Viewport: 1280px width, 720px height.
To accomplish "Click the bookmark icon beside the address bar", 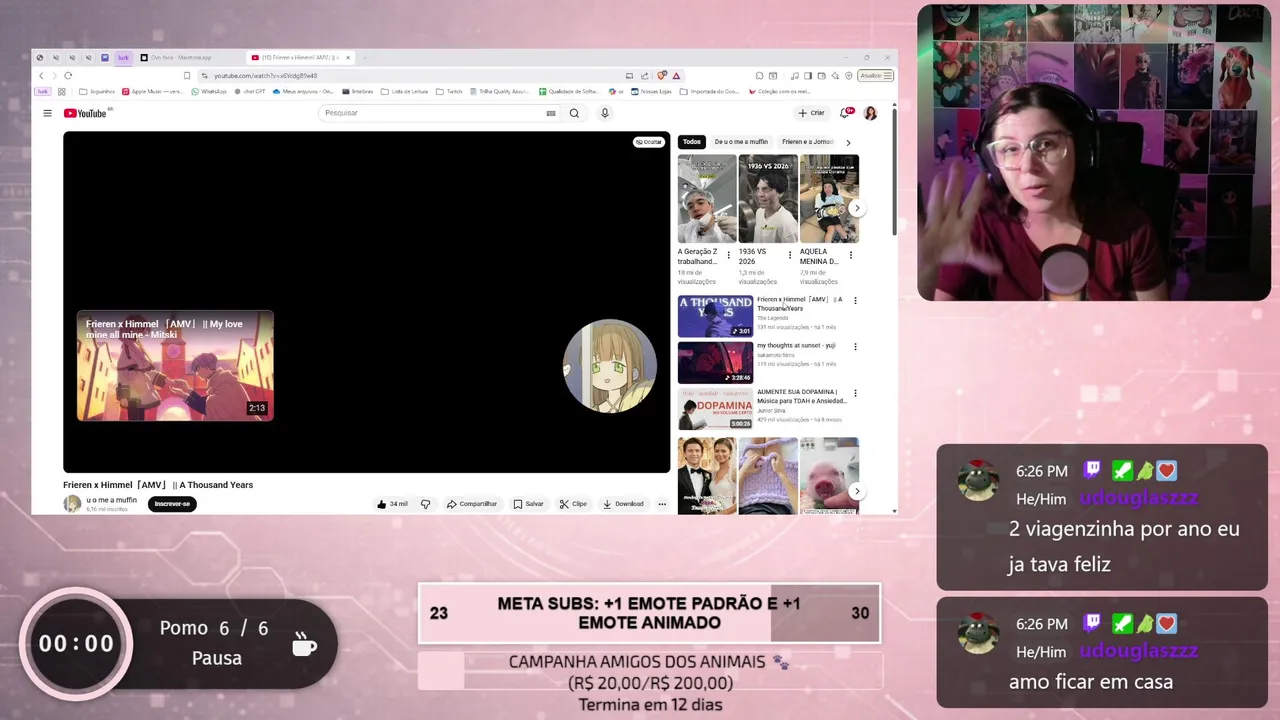I will click(187, 75).
